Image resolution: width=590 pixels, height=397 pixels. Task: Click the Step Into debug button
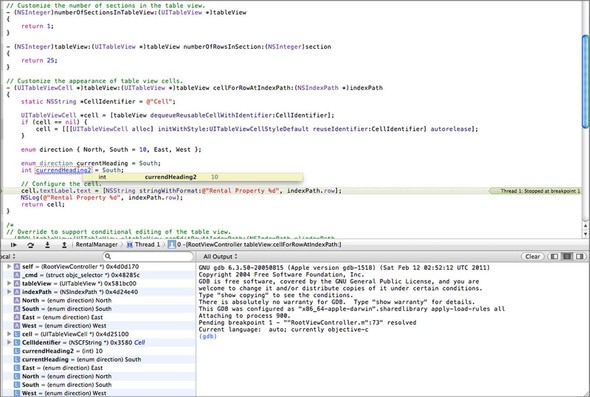pos(47,245)
